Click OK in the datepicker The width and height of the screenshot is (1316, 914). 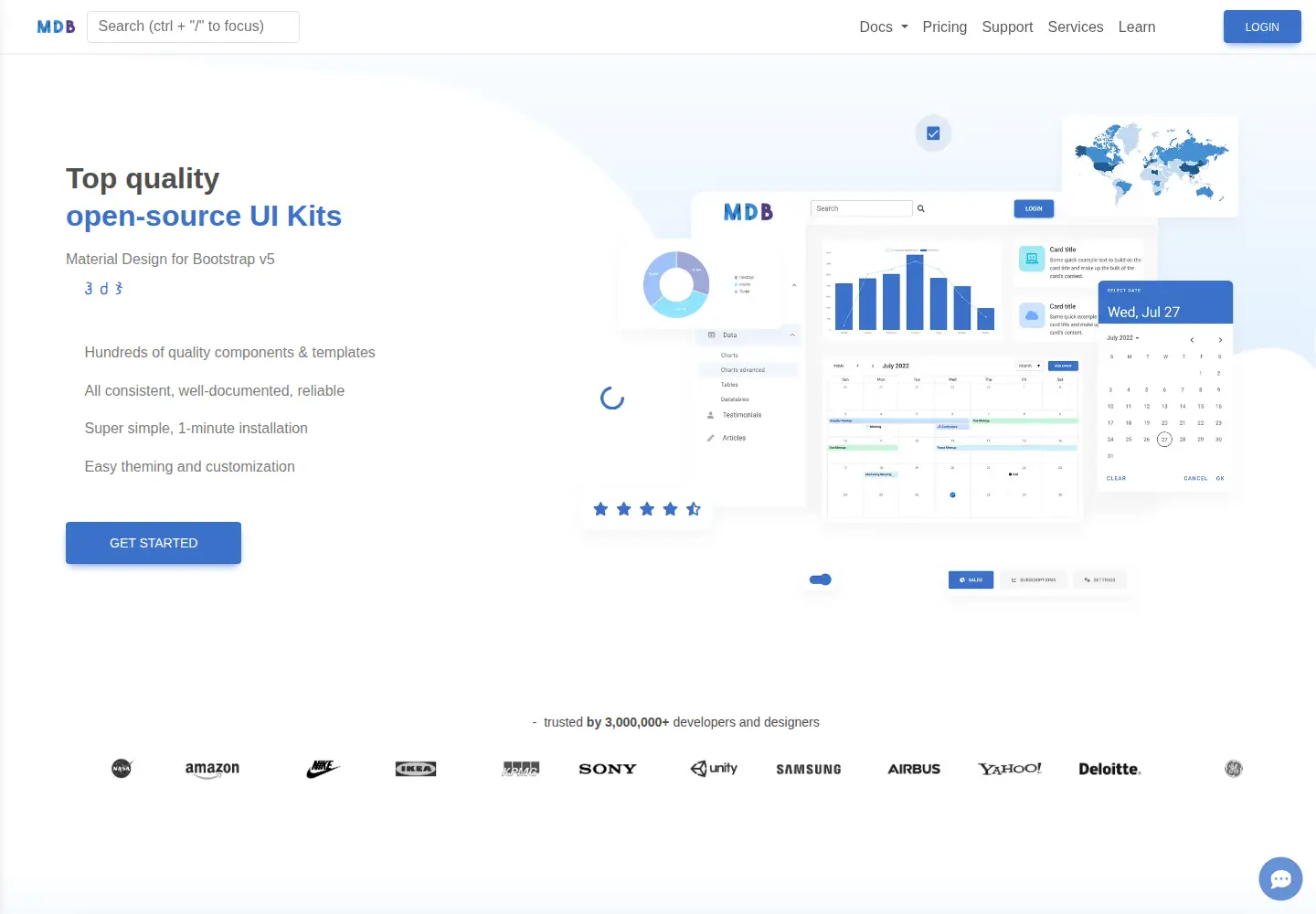pyautogui.click(x=1220, y=478)
